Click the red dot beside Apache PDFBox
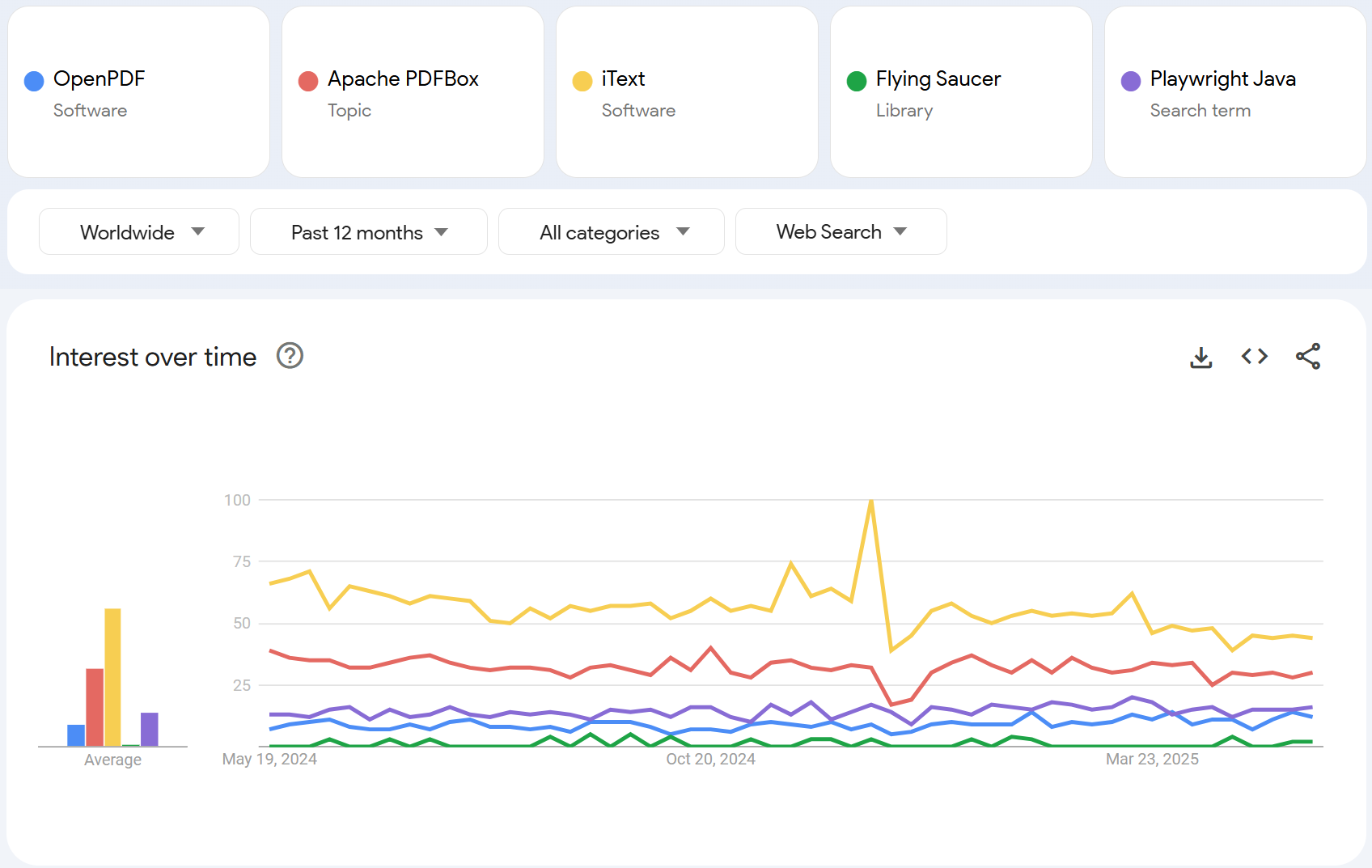 pyautogui.click(x=308, y=81)
